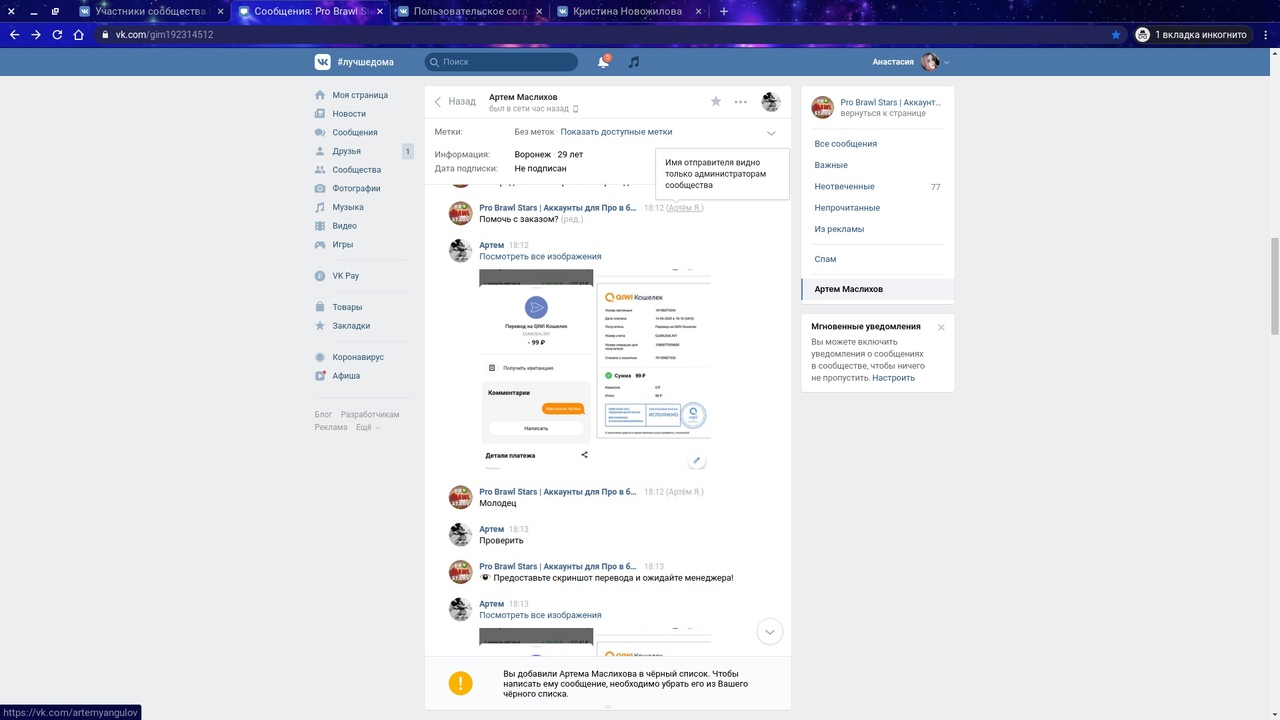
Task: Click the edit pencil on the image
Action: coord(697,461)
